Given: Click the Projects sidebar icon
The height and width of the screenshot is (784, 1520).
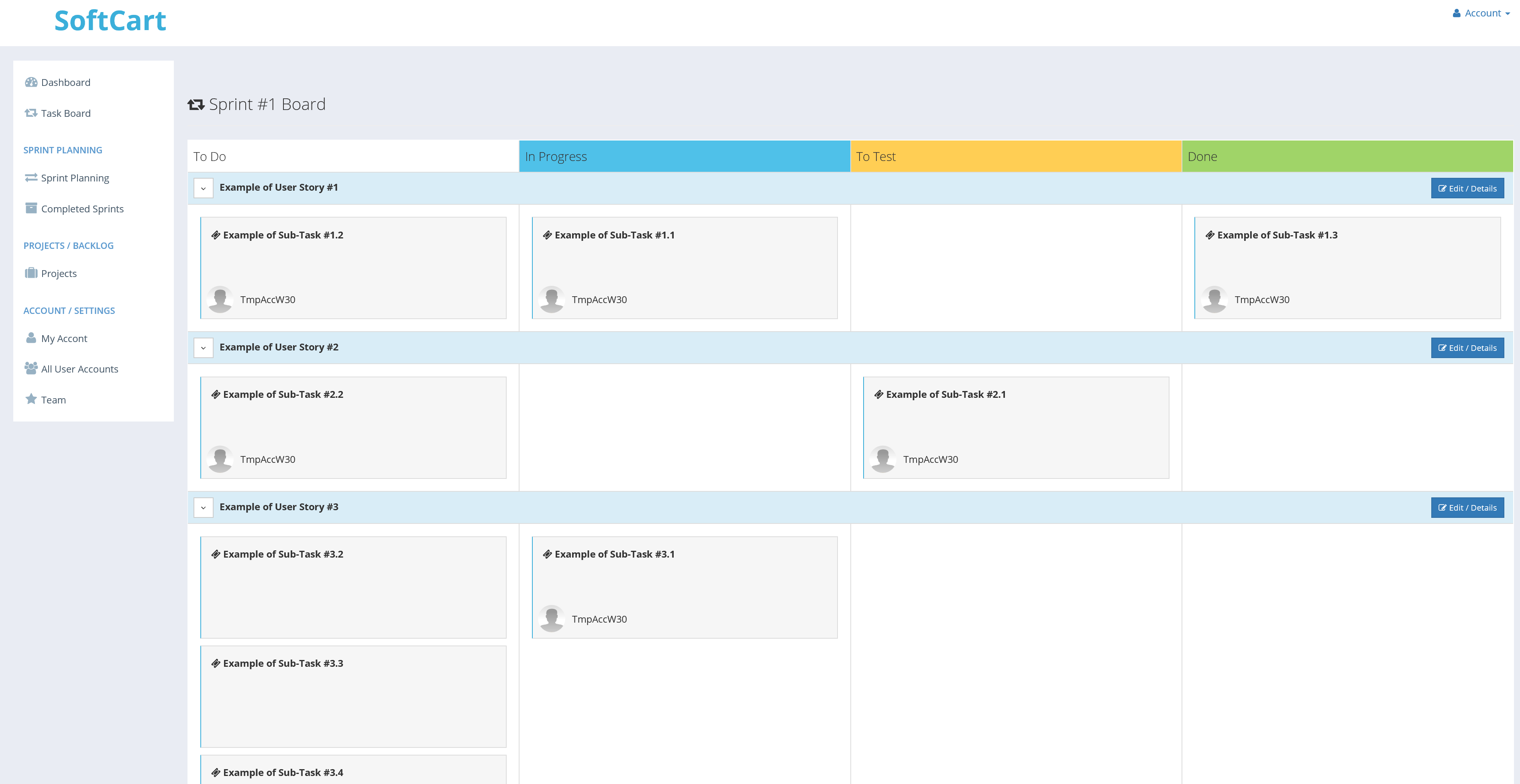Looking at the screenshot, I should click(x=31, y=273).
